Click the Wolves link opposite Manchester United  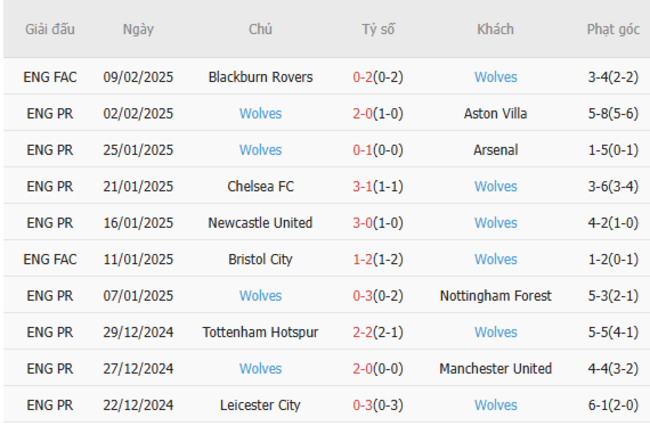[260, 369]
